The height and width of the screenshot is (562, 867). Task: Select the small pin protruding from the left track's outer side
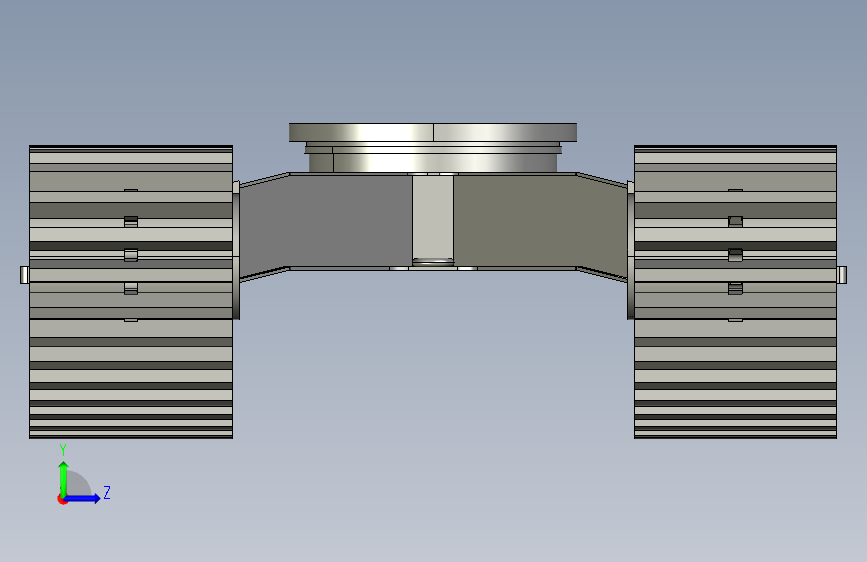tap(24, 275)
